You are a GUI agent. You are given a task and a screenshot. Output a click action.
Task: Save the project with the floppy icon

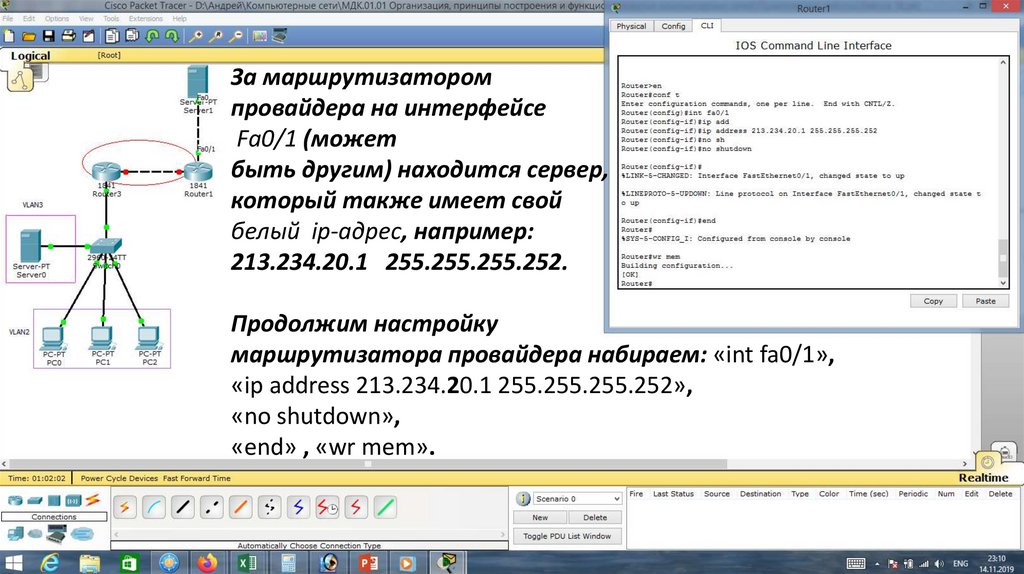(x=48, y=36)
